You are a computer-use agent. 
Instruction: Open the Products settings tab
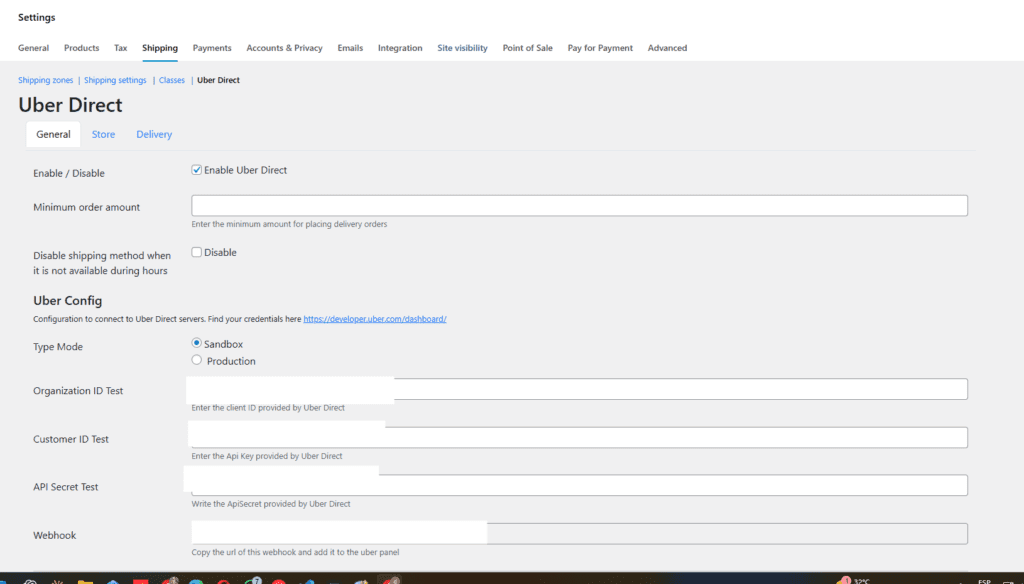[82, 48]
